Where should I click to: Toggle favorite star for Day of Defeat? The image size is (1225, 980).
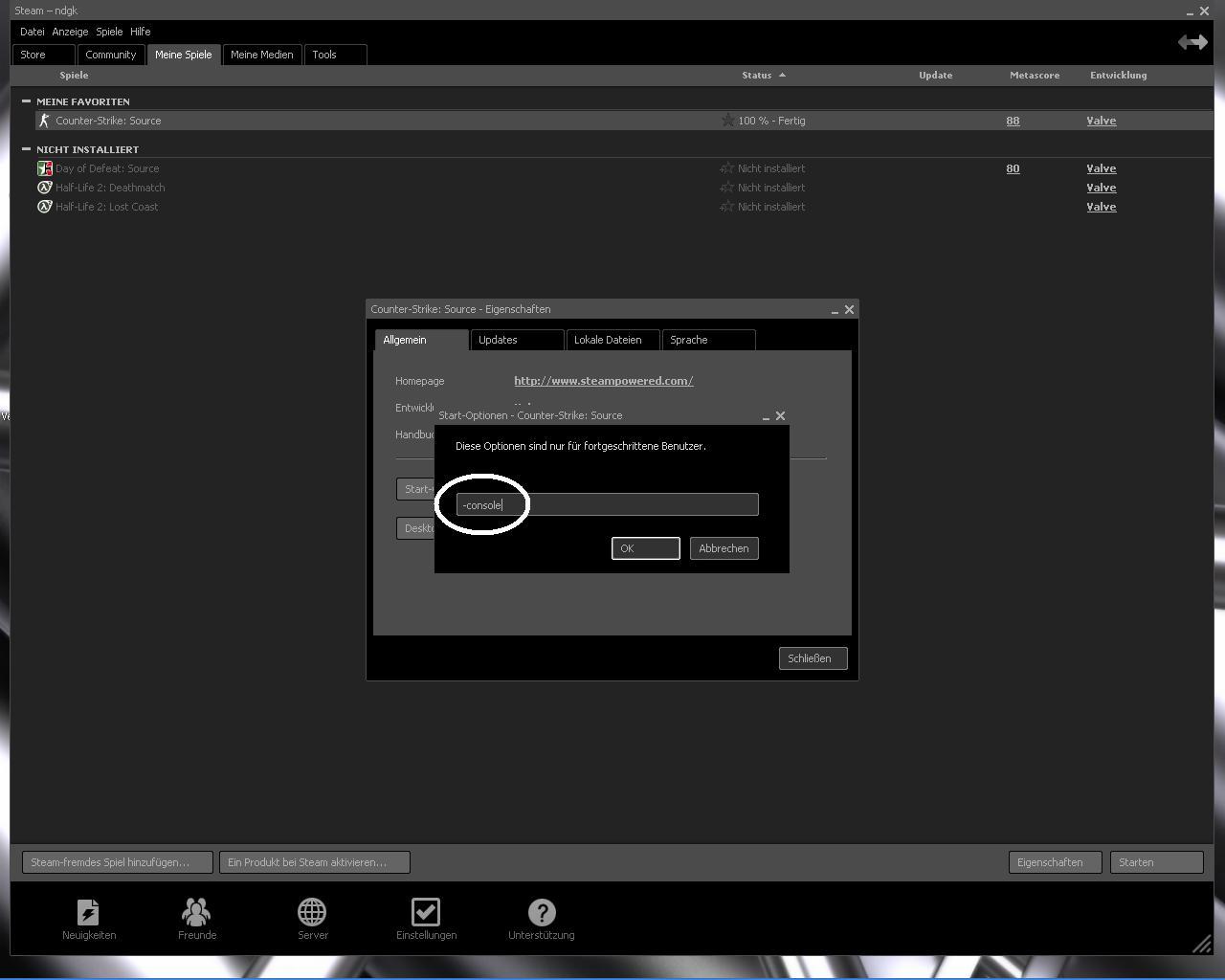click(726, 168)
